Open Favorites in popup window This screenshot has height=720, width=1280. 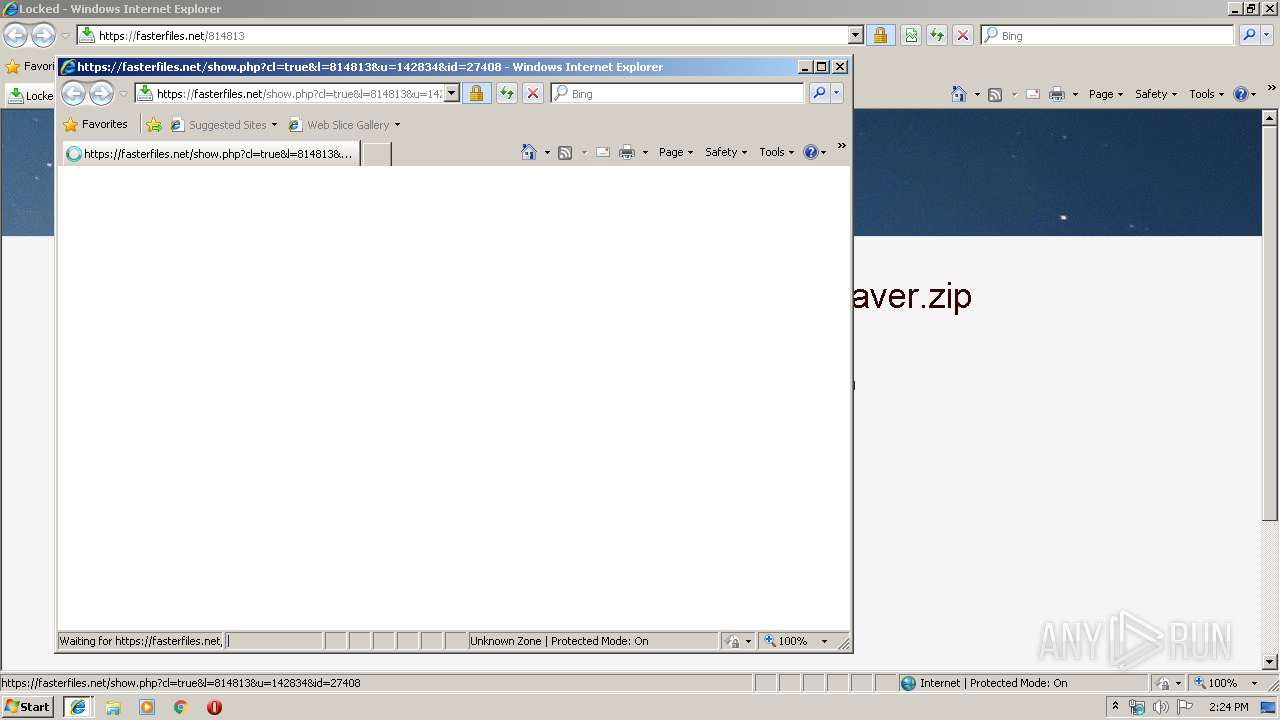(95, 125)
